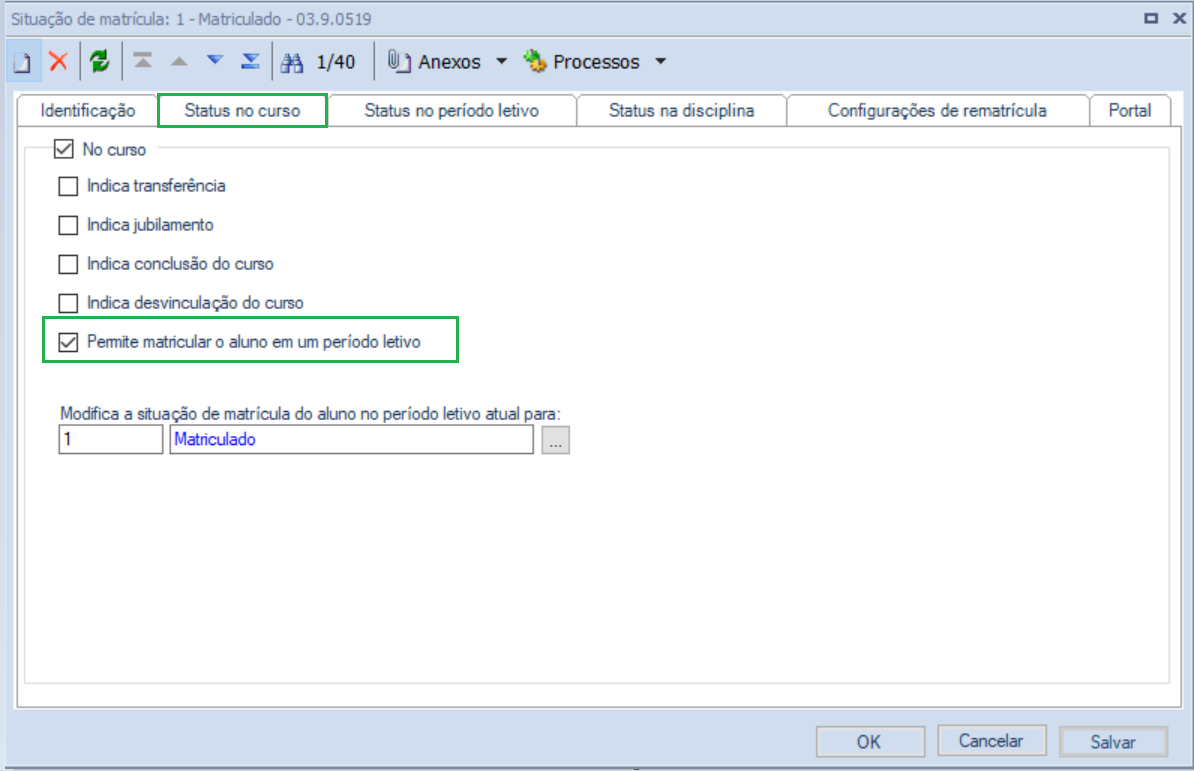
Task: Go to the previous record
Action: 179,61
